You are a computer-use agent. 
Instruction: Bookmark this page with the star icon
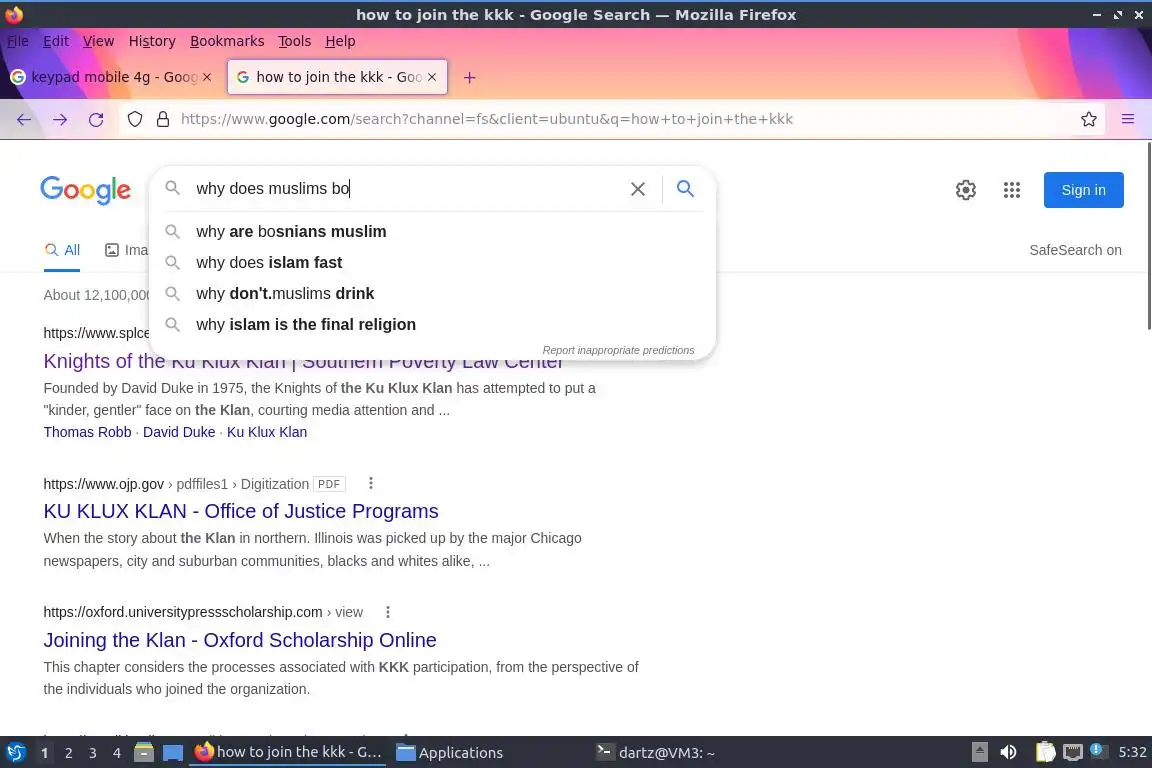(x=1089, y=119)
